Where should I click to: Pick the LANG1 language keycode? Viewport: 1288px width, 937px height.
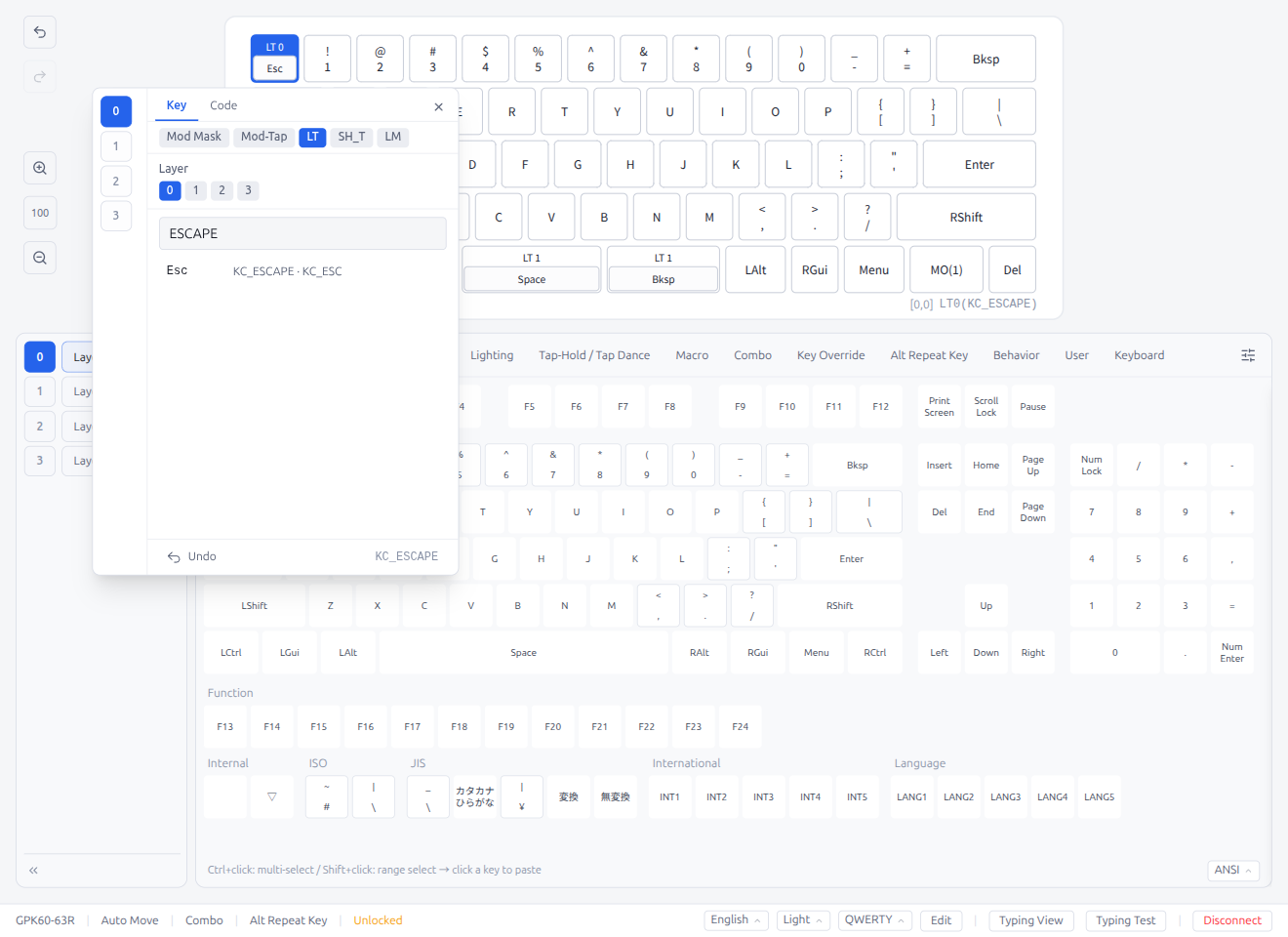(x=912, y=797)
